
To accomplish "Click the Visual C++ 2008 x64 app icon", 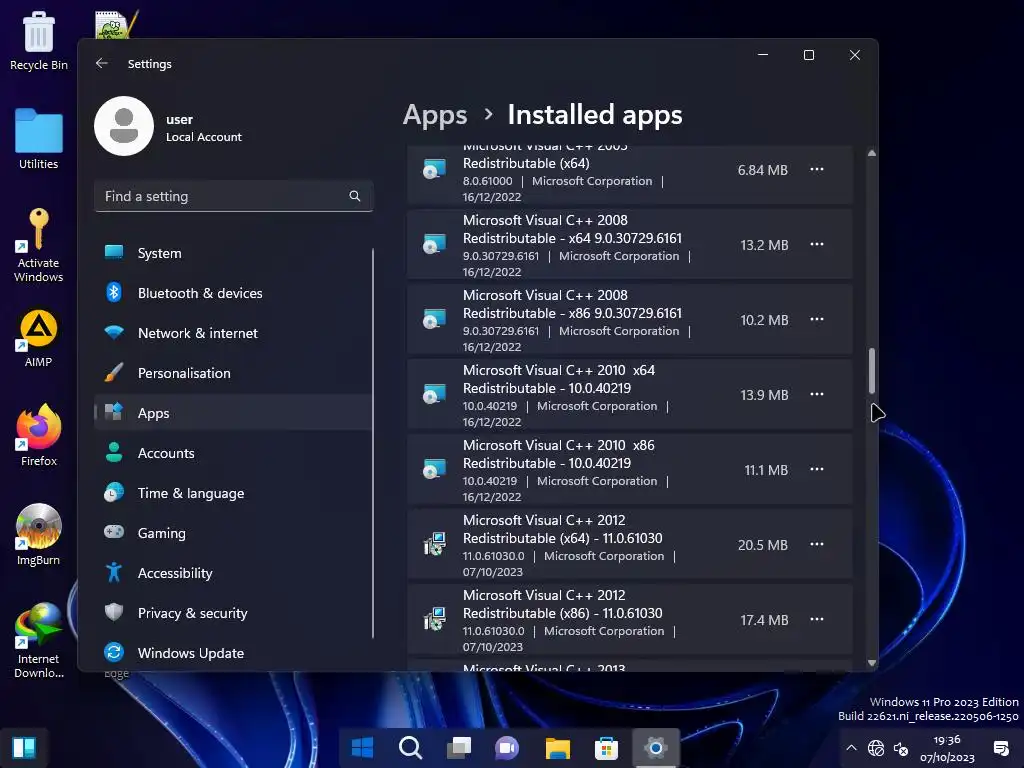I will (x=434, y=244).
